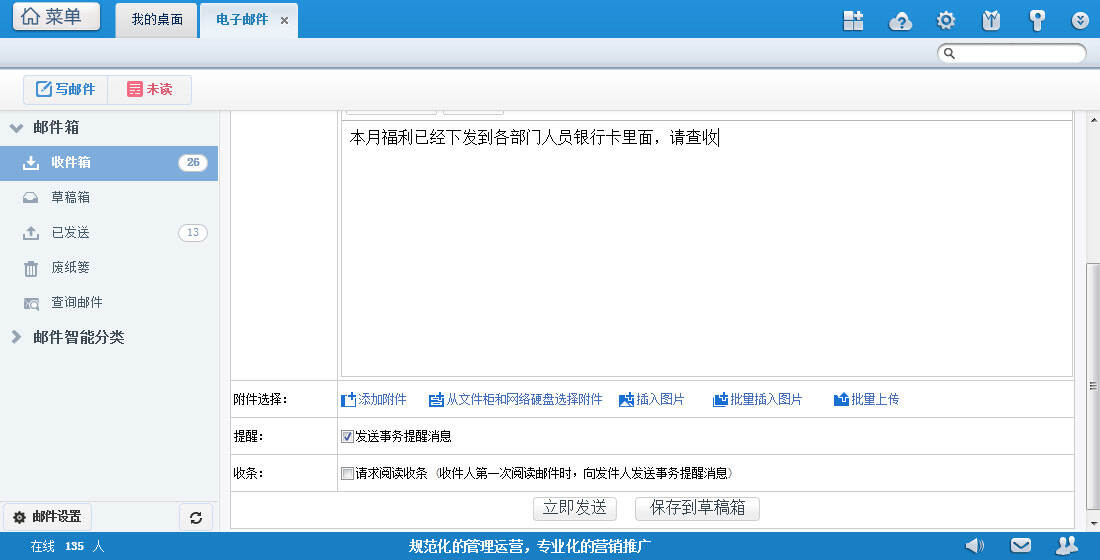Open the online users icon in status bar

(x=1067, y=545)
